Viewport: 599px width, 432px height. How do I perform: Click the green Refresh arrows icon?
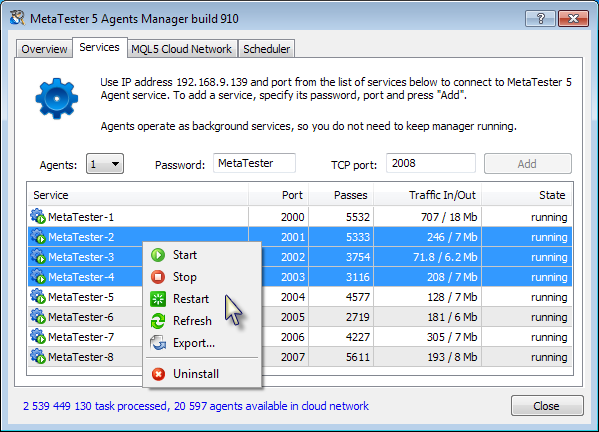(x=158, y=321)
